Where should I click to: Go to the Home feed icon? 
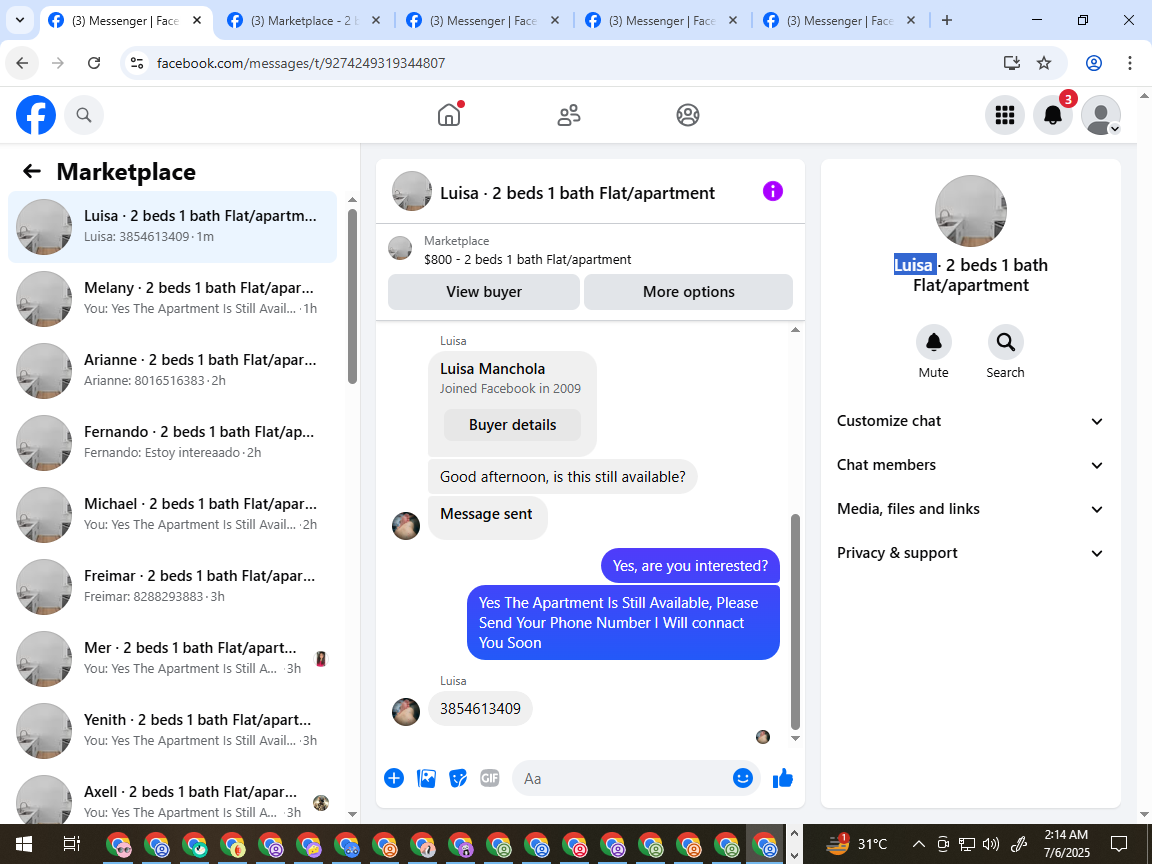(x=449, y=115)
